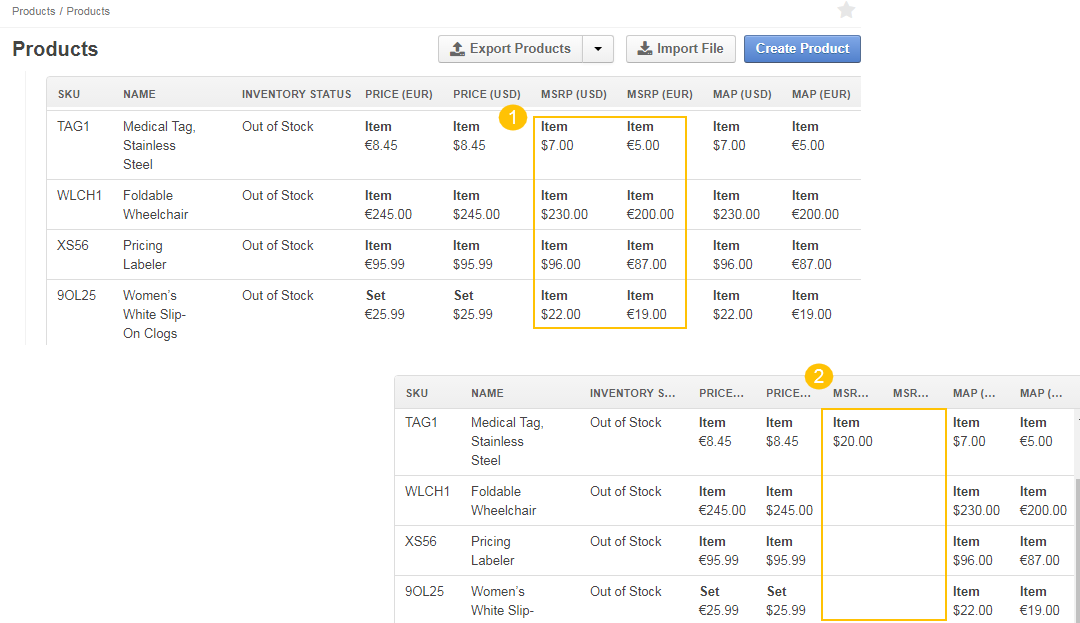Open the caret dropdown beside Export Products

click(x=597, y=49)
